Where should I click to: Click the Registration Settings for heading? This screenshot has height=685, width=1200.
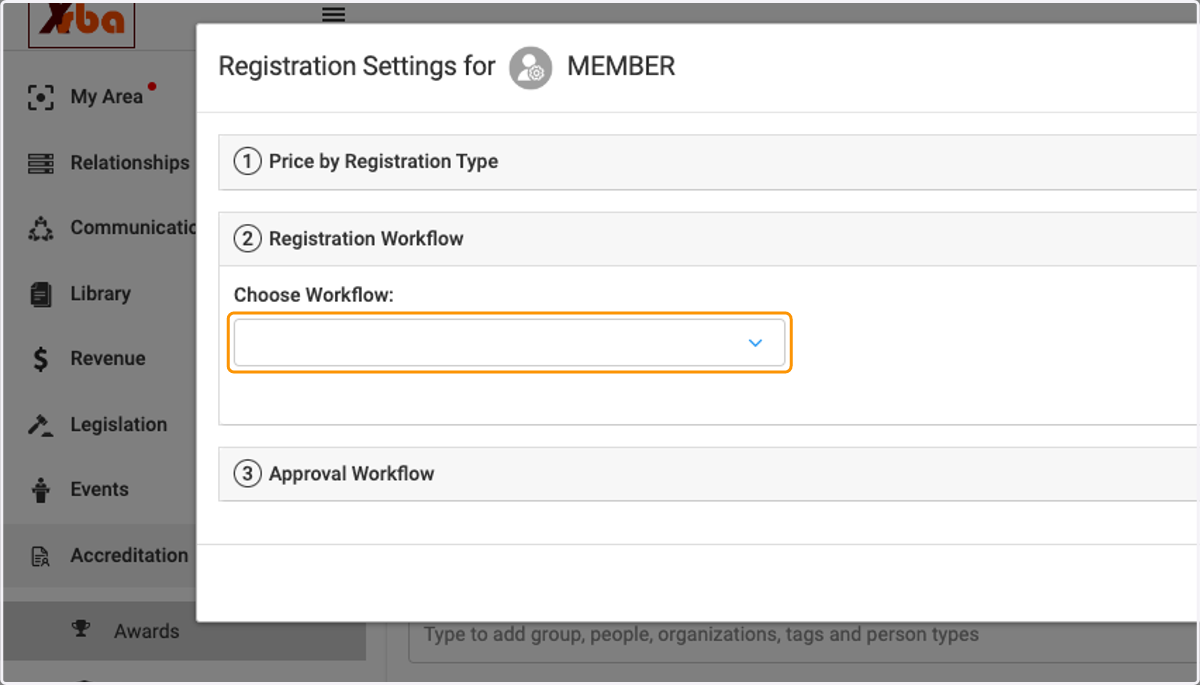coord(357,67)
